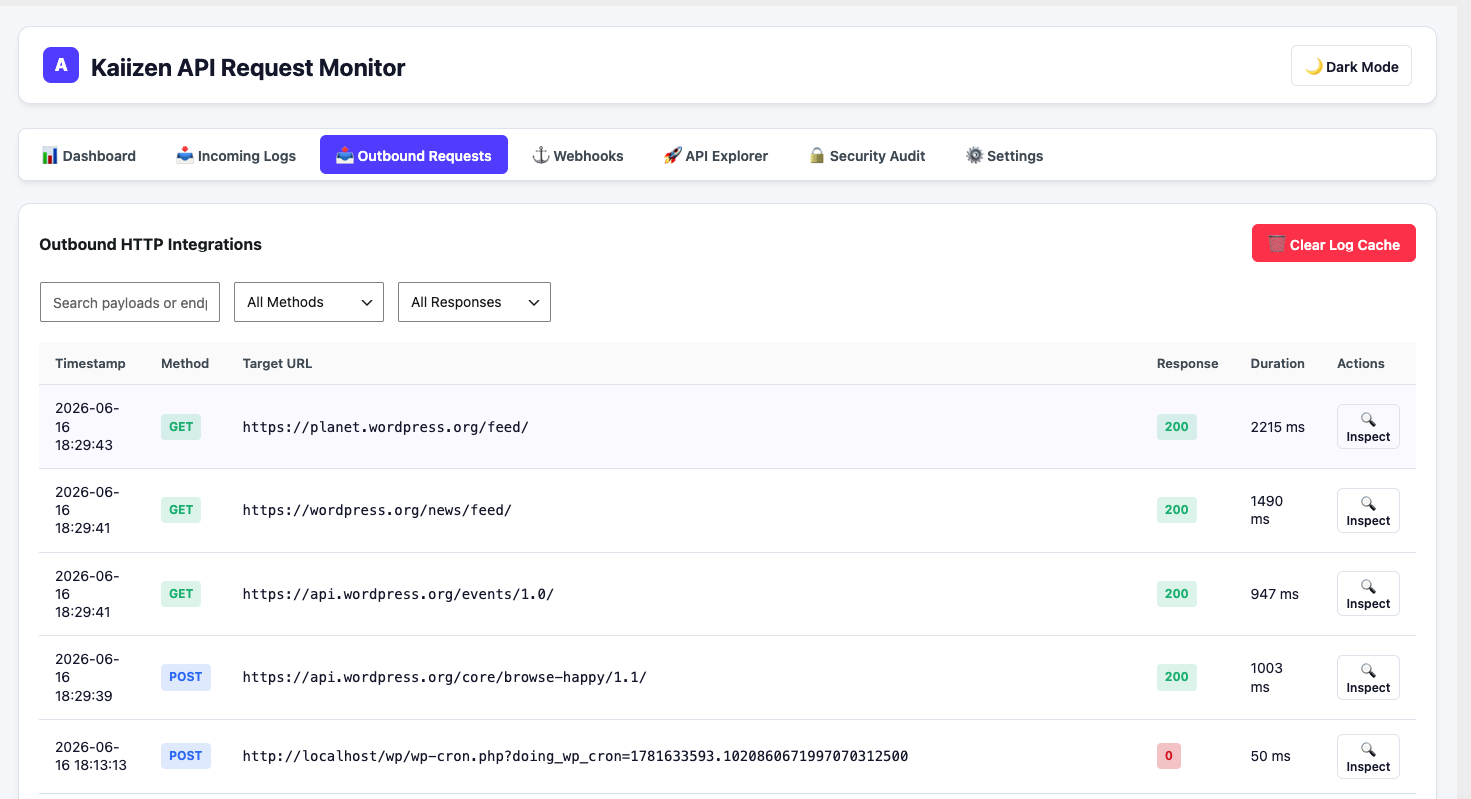This screenshot has height=799, width=1471.
Task: Switch to the Dashboard tab
Action: tap(89, 155)
